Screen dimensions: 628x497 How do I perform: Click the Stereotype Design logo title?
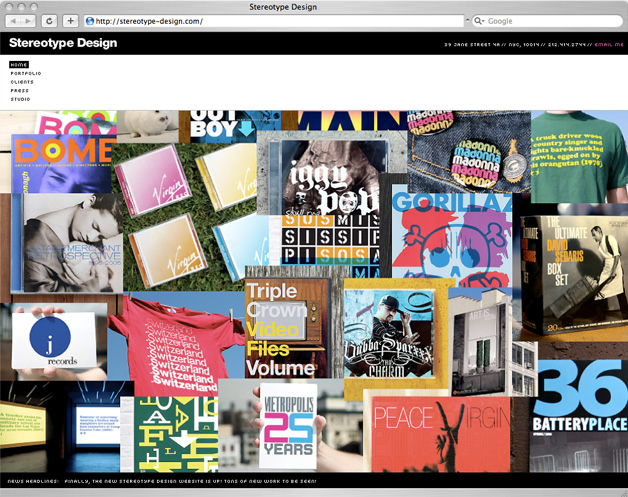tap(63, 43)
